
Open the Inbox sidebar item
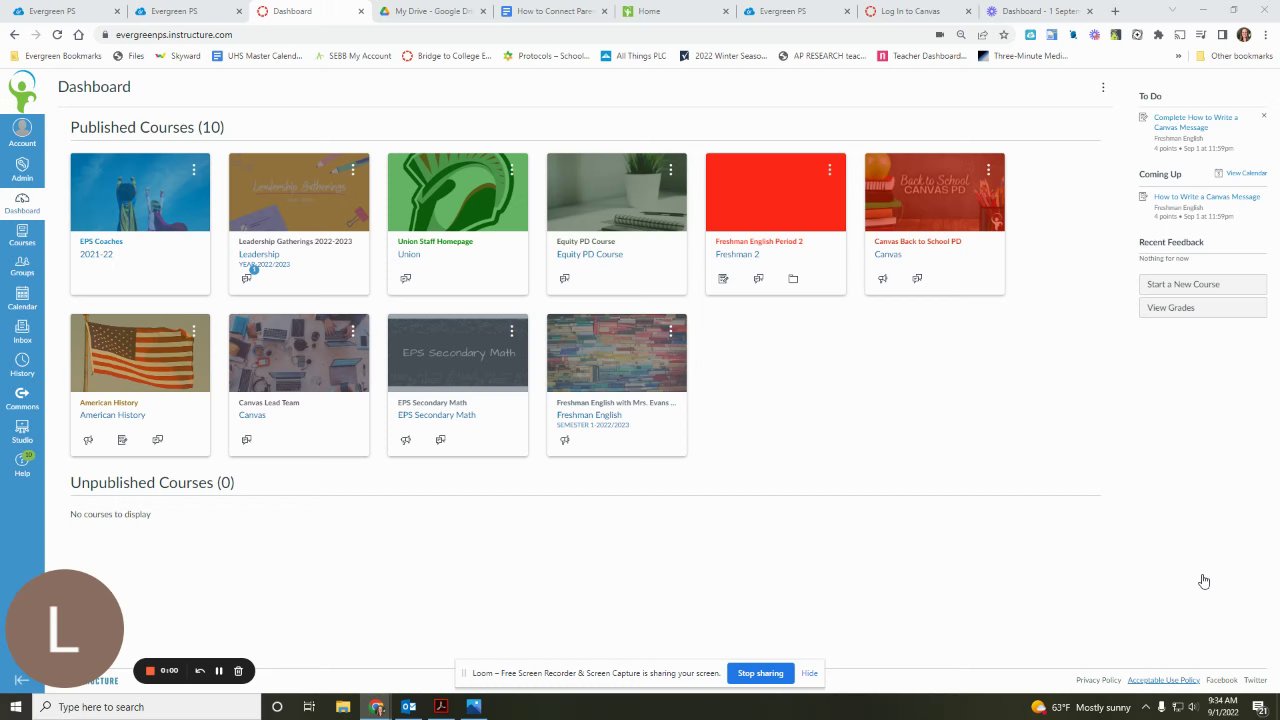[x=22, y=332]
